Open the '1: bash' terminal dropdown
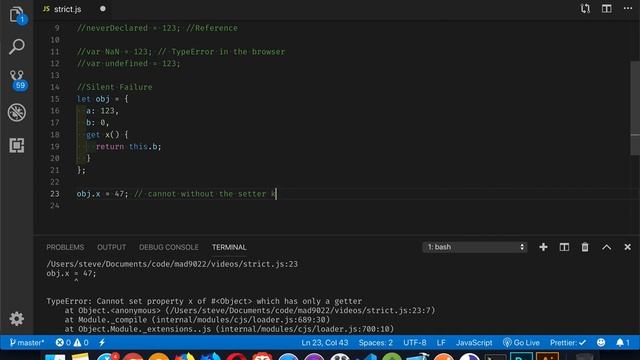The width and height of the screenshot is (640, 360). pos(475,247)
